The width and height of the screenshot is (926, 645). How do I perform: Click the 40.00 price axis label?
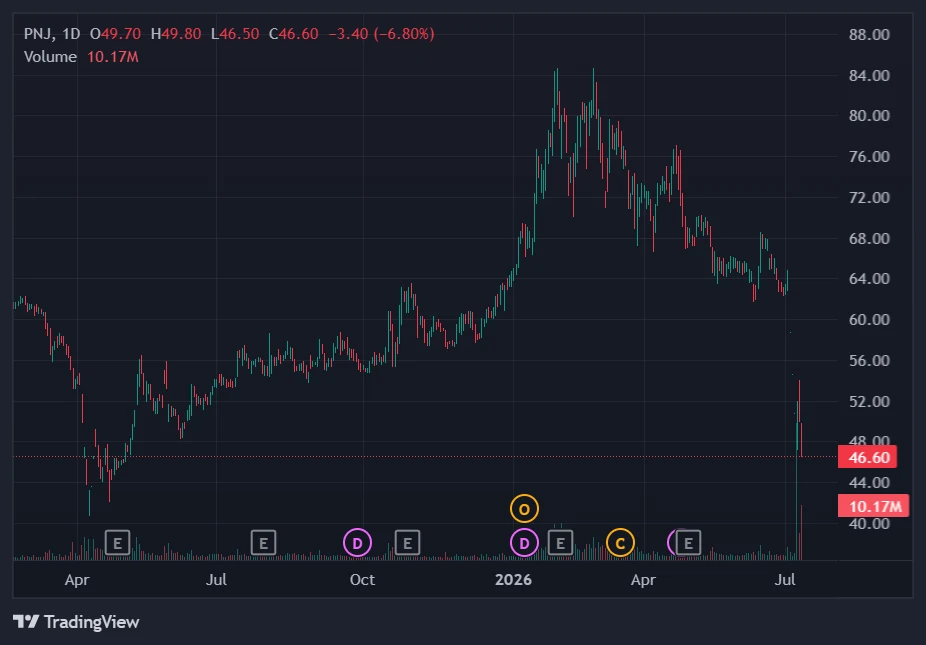tap(869, 523)
